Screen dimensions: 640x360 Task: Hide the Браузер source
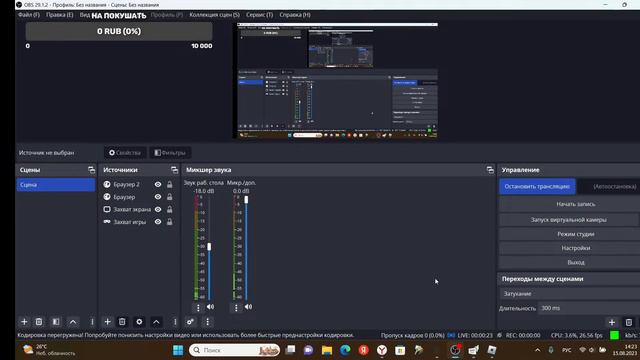pyautogui.click(x=158, y=197)
